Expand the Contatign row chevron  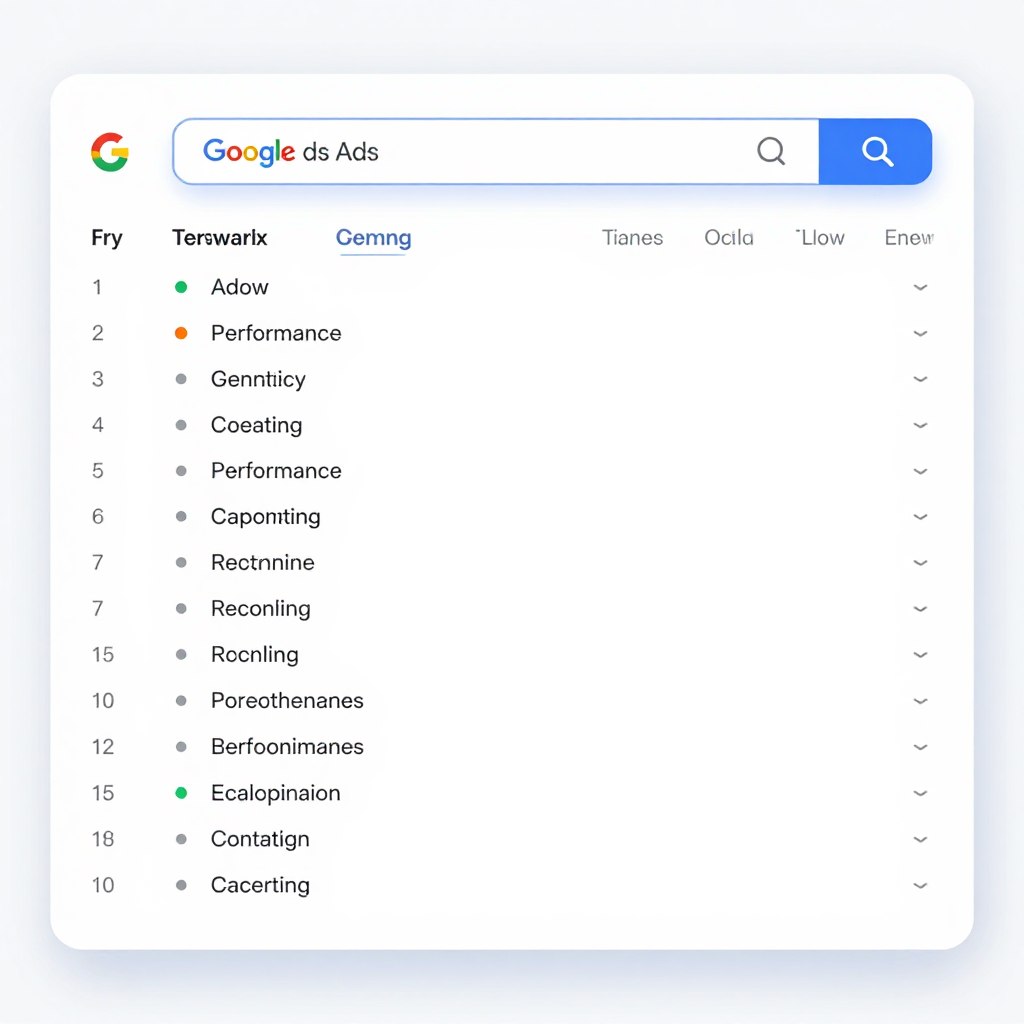click(920, 839)
